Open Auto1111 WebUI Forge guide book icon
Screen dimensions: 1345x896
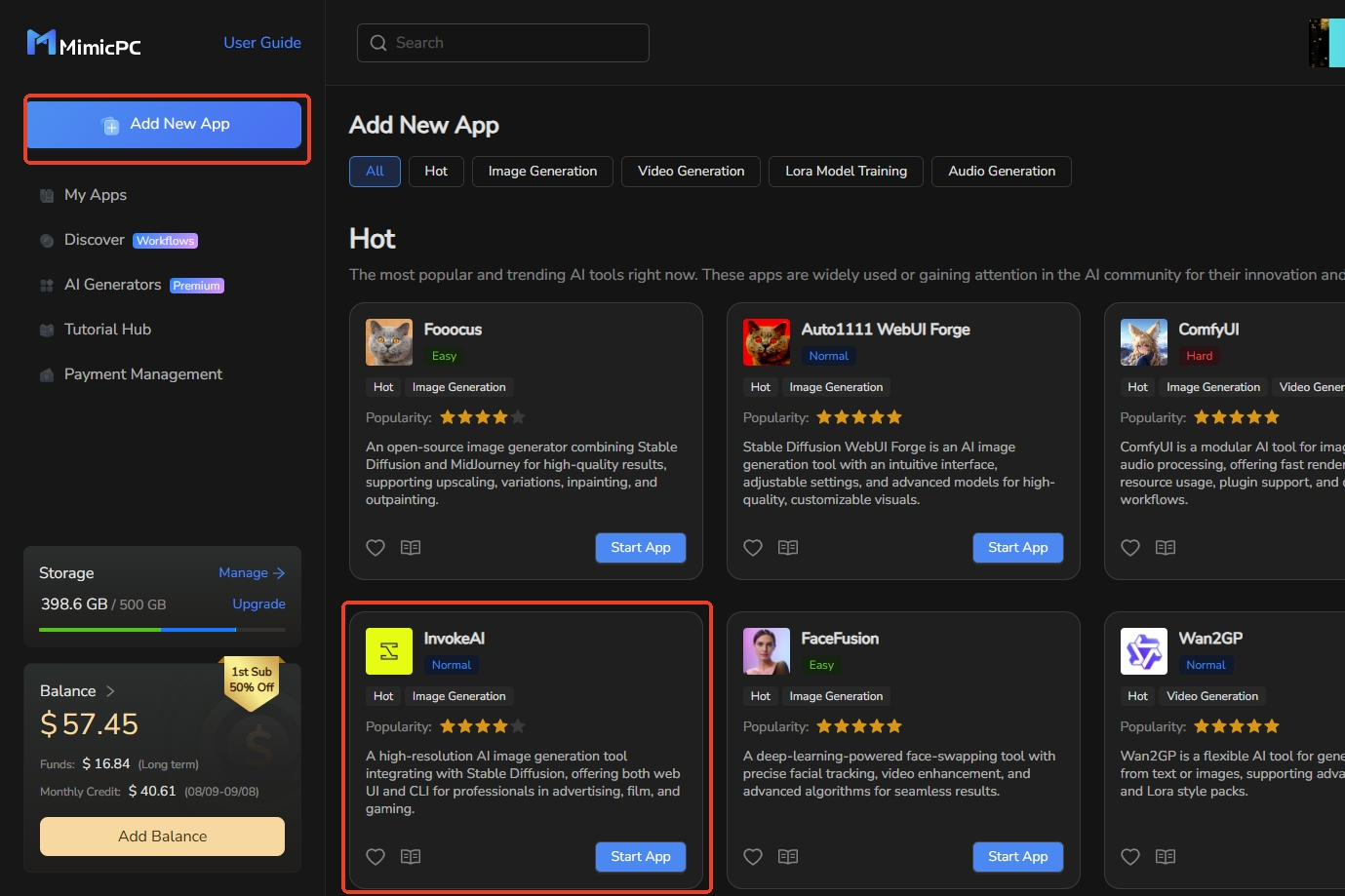pyautogui.click(x=788, y=548)
